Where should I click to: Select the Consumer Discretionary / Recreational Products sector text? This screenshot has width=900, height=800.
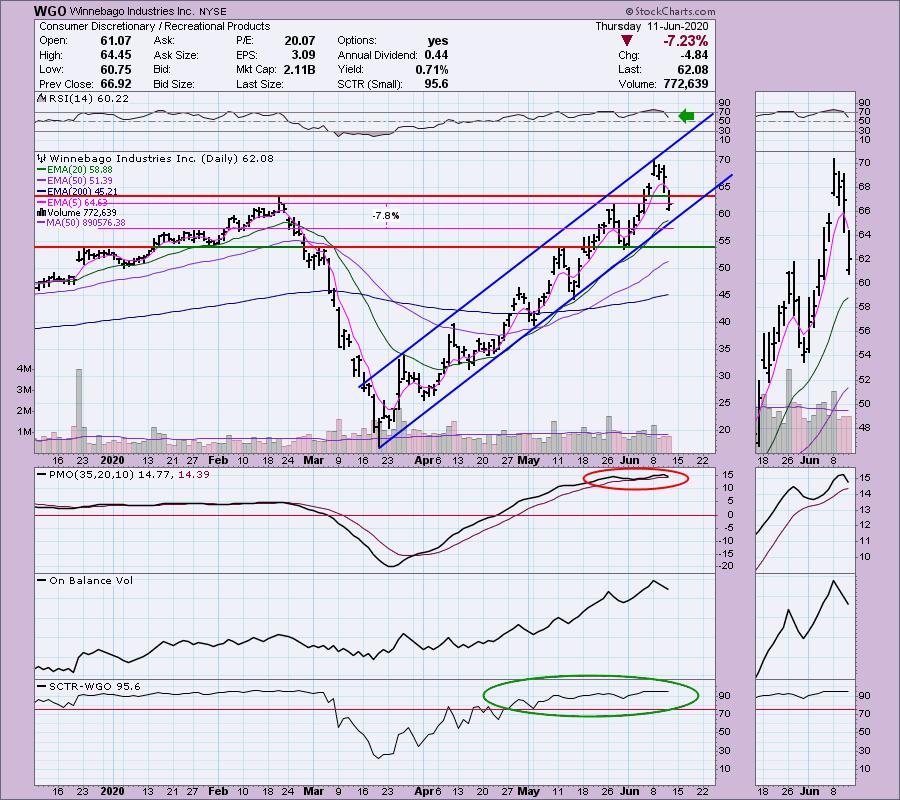(154, 26)
